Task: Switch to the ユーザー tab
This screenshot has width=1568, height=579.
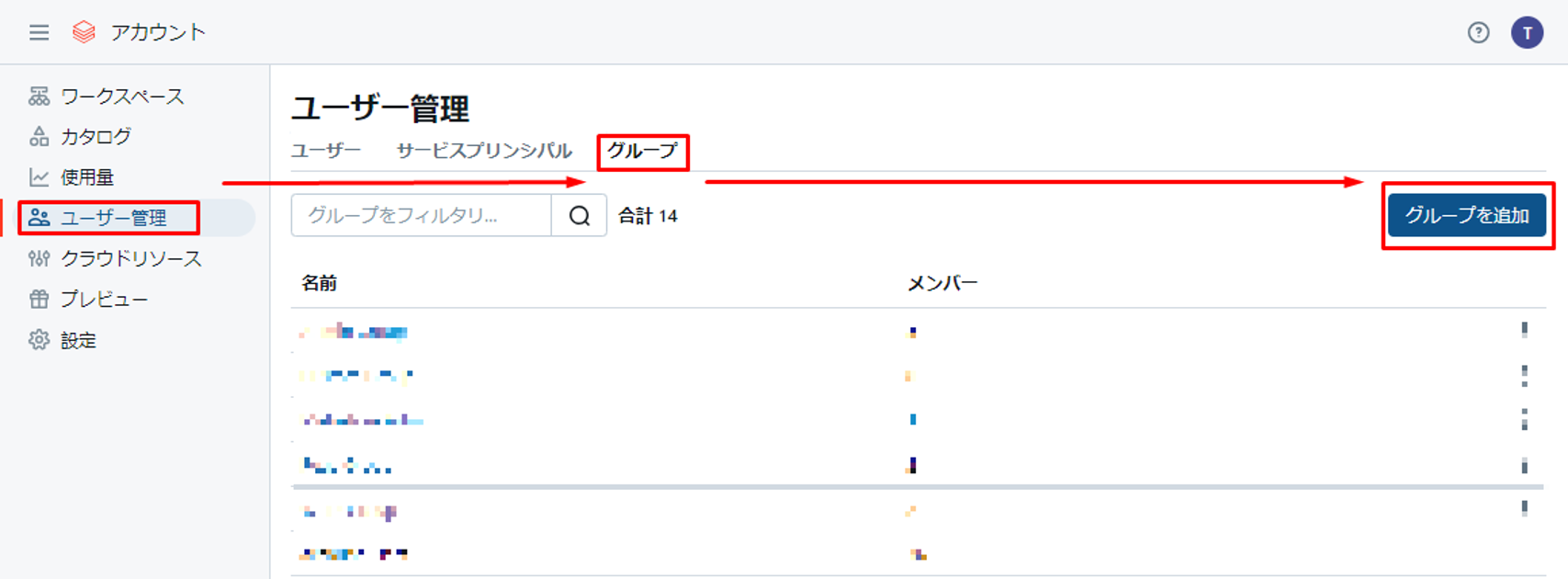Action: (326, 151)
